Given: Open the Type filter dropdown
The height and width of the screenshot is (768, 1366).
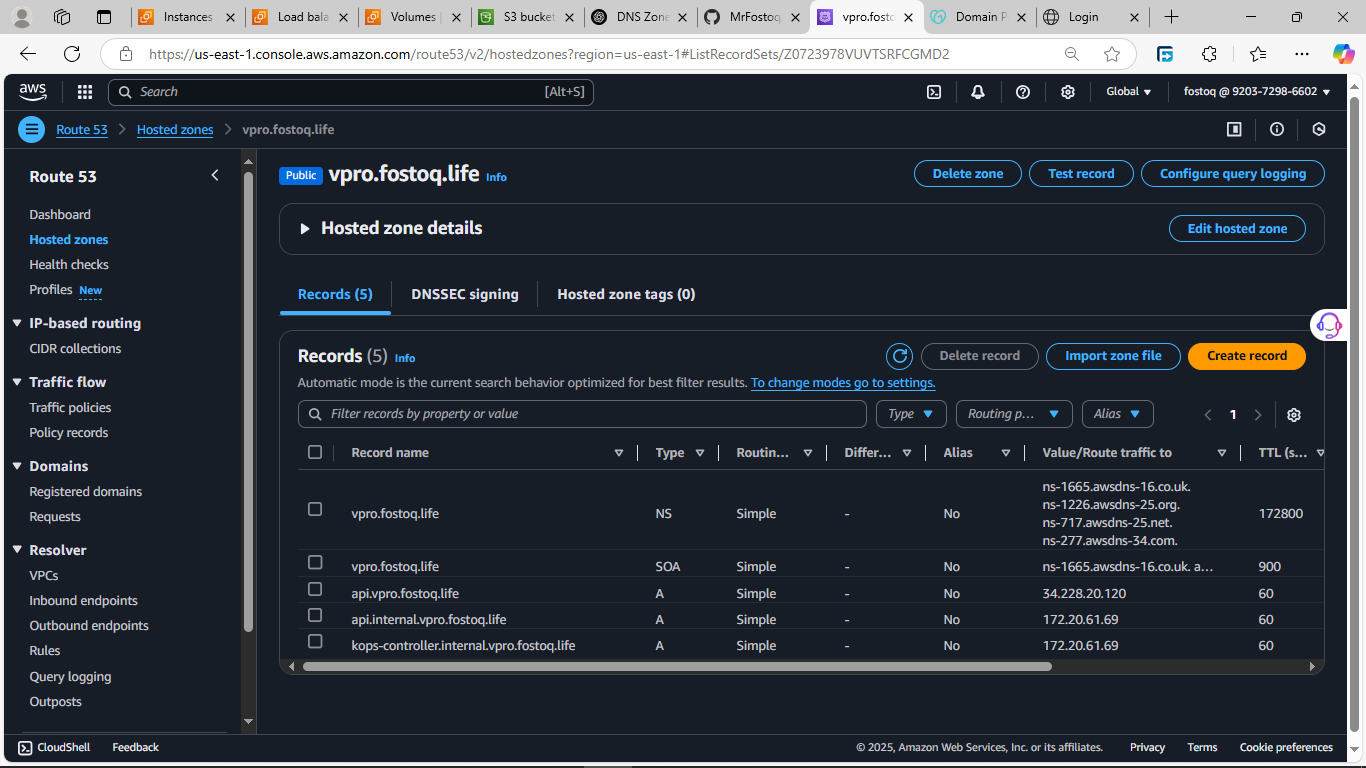Looking at the screenshot, I should (x=911, y=414).
